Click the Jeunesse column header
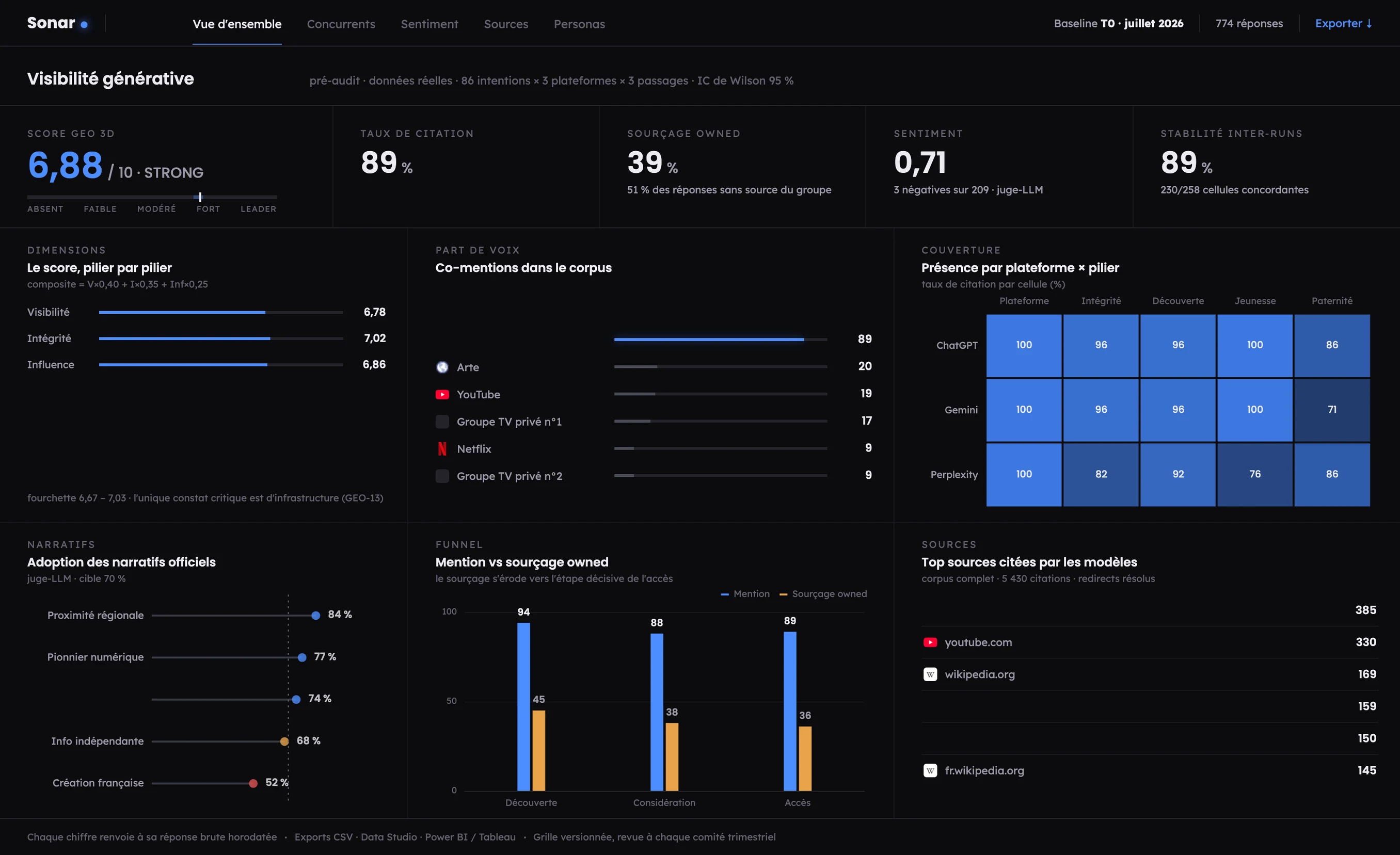Image resolution: width=1400 pixels, height=855 pixels. point(1254,300)
